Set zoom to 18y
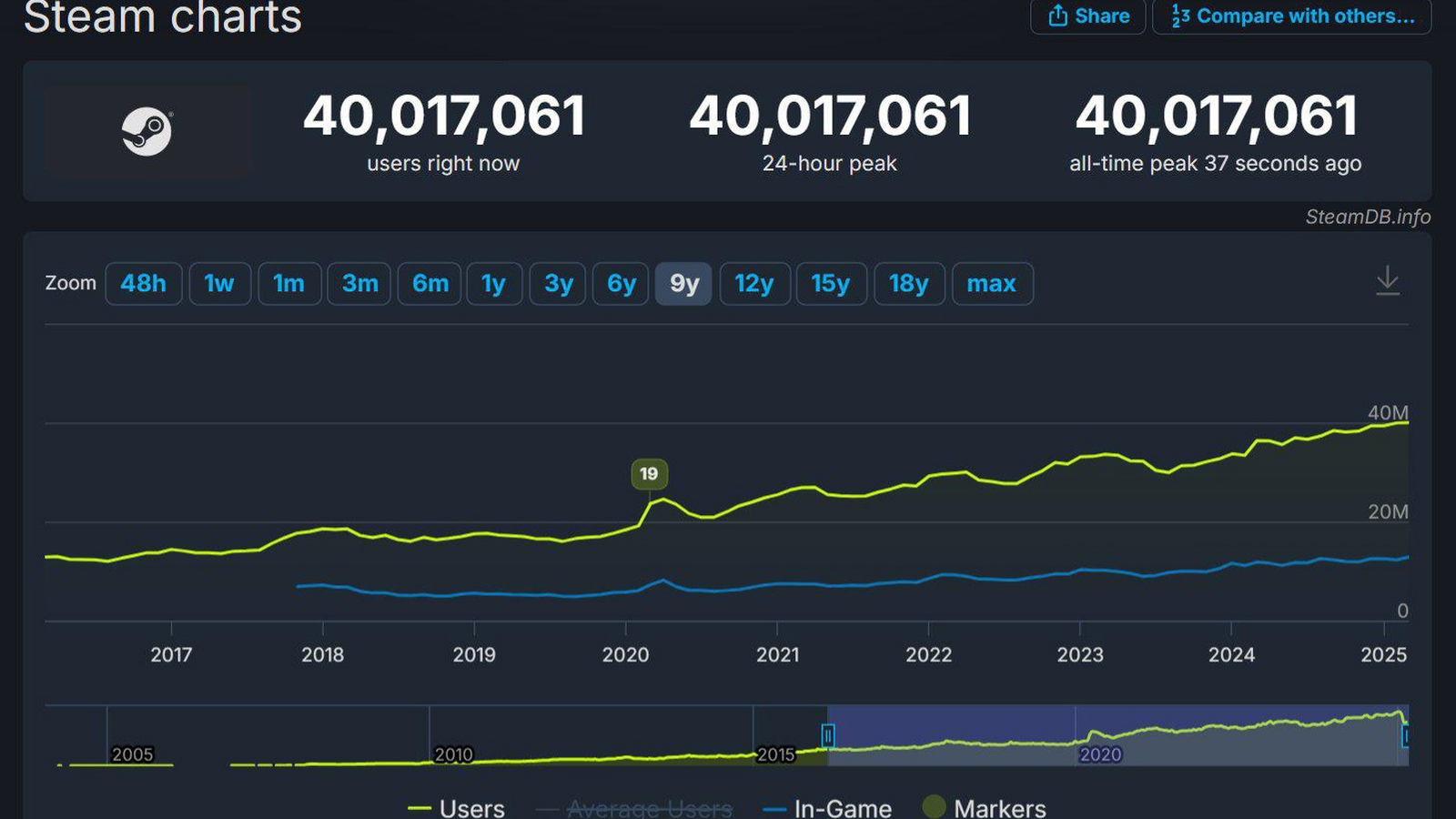1456x819 pixels. (x=909, y=284)
